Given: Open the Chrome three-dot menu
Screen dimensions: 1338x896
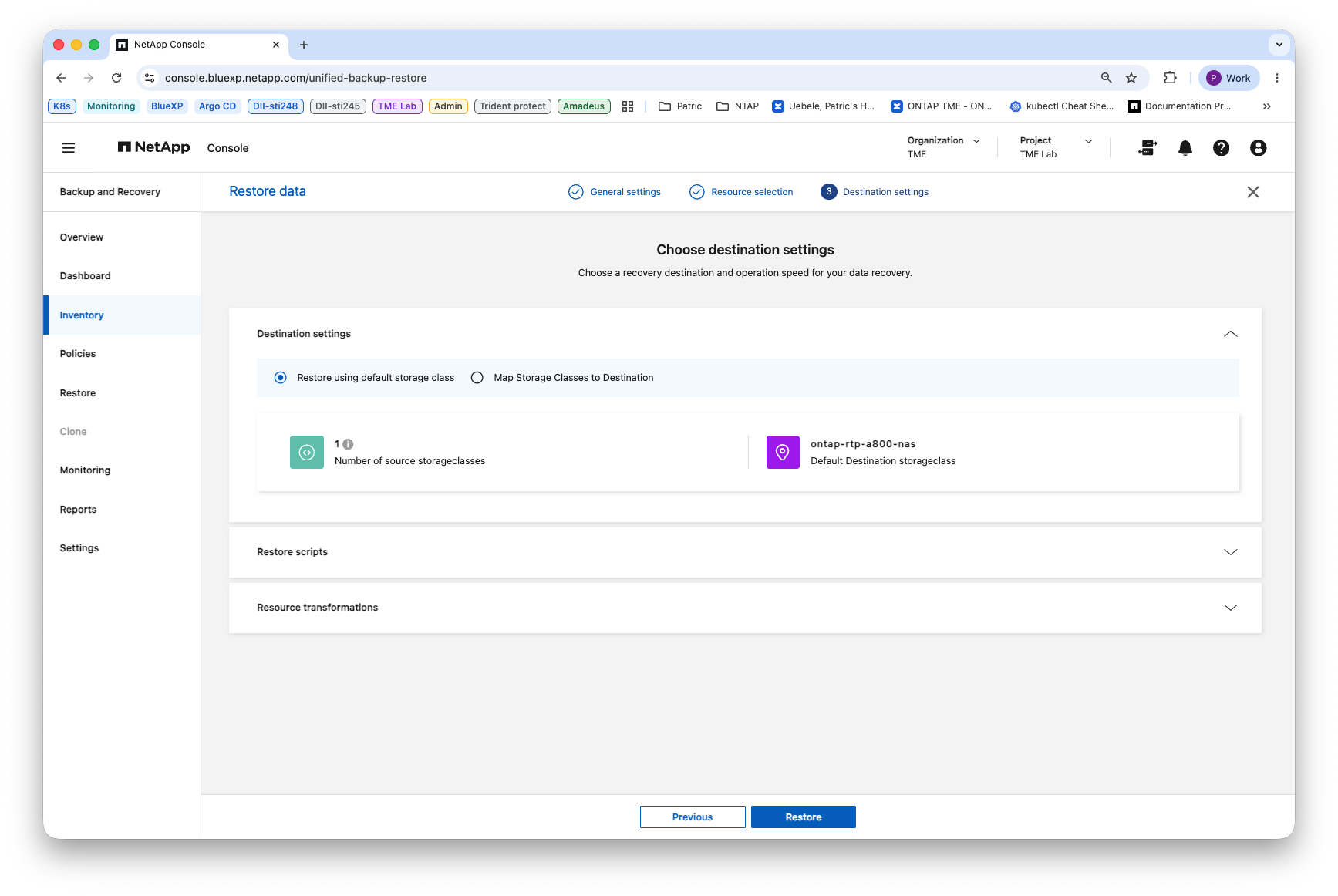Looking at the screenshot, I should (x=1277, y=78).
